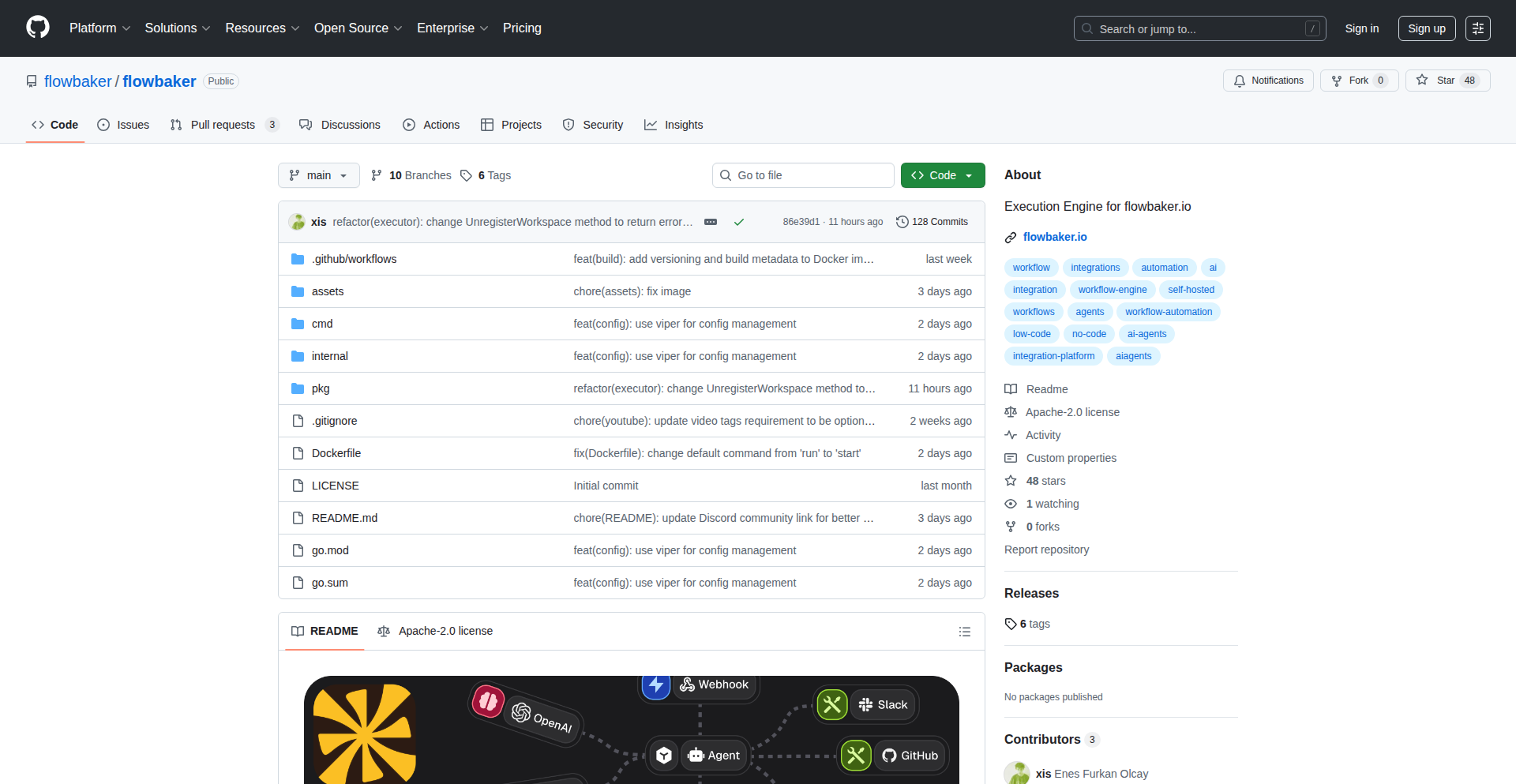The width and height of the screenshot is (1516, 784).
Task: Open Report repository link
Action: [1046, 550]
